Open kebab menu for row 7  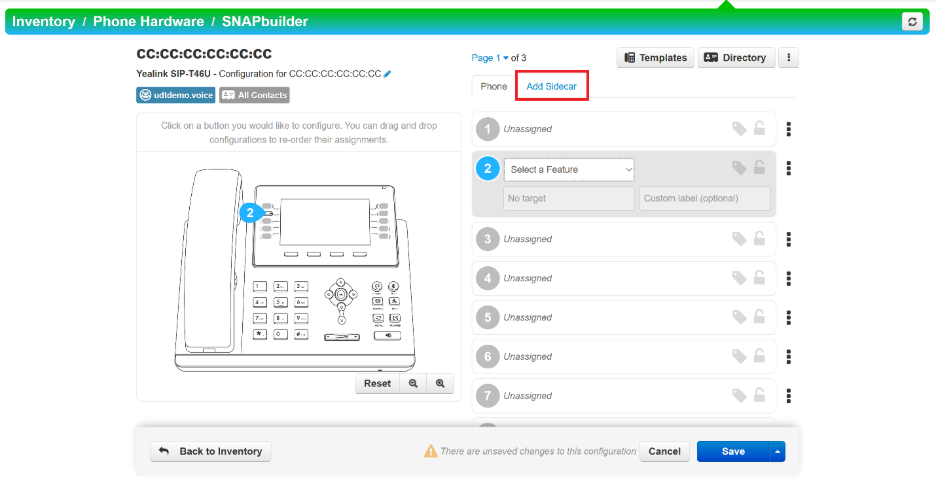click(789, 396)
